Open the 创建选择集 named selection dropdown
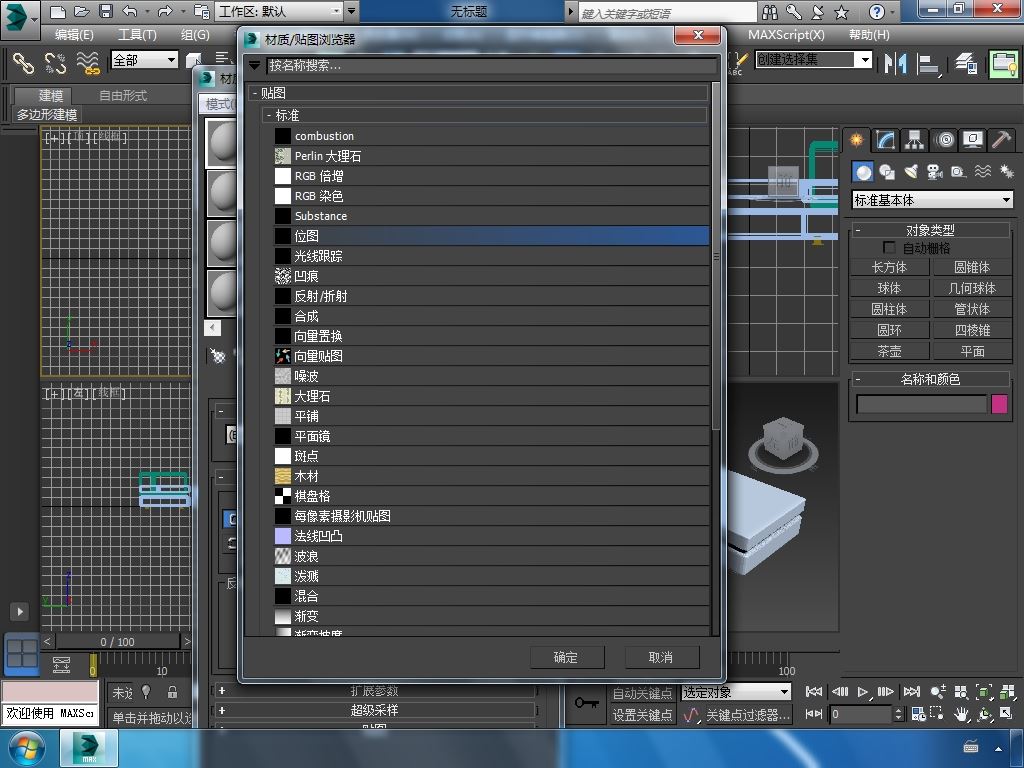The image size is (1024, 768). click(x=813, y=59)
